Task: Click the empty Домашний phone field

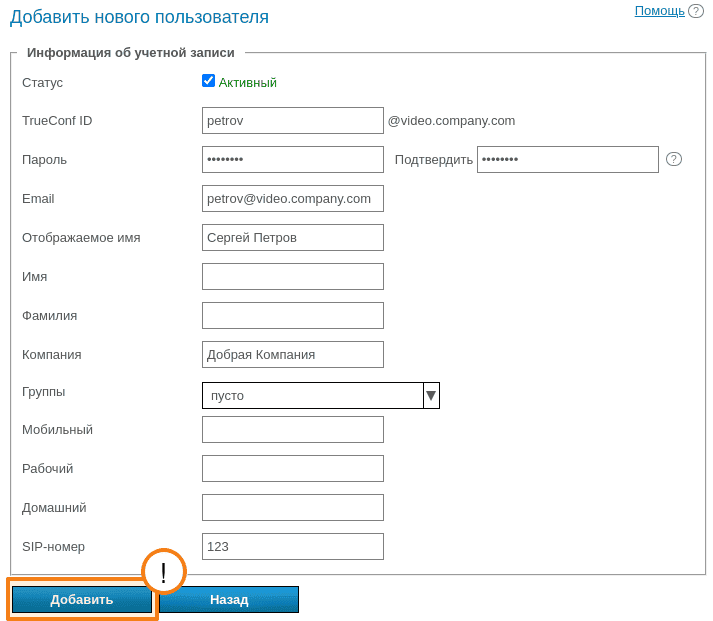Action: point(293,508)
